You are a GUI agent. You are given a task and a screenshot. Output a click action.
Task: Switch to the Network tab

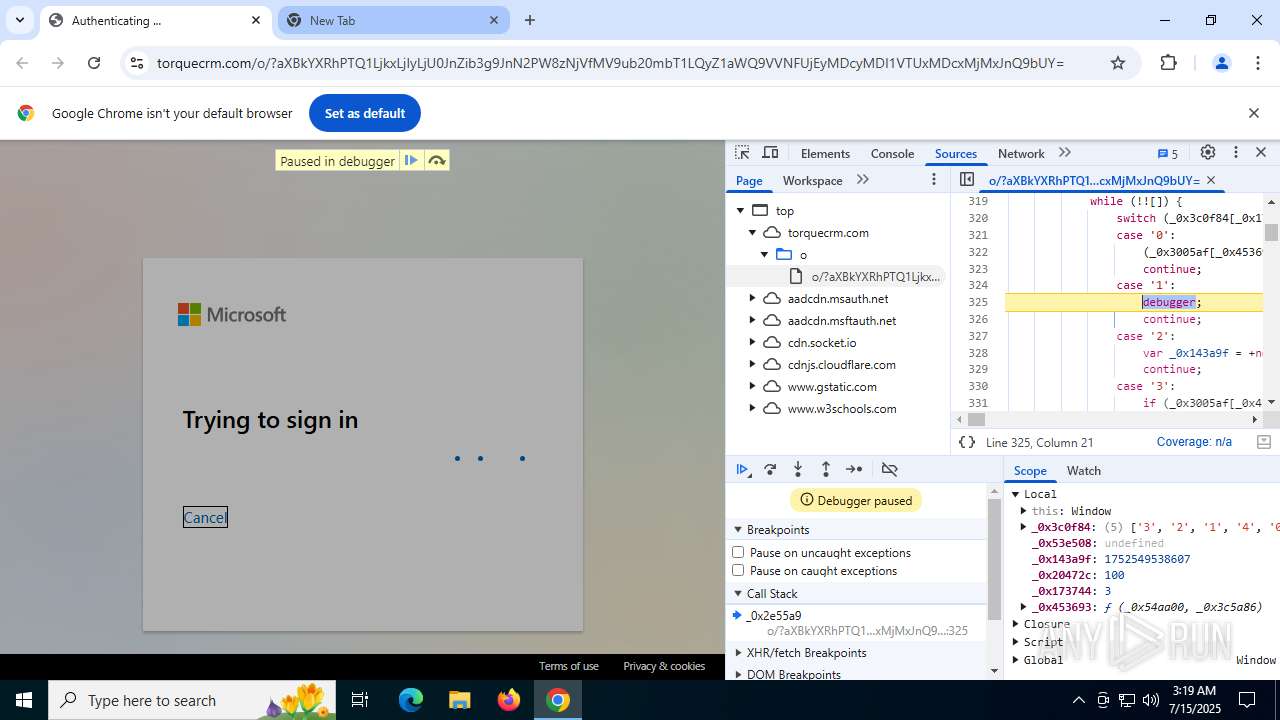(x=1021, y=153)
